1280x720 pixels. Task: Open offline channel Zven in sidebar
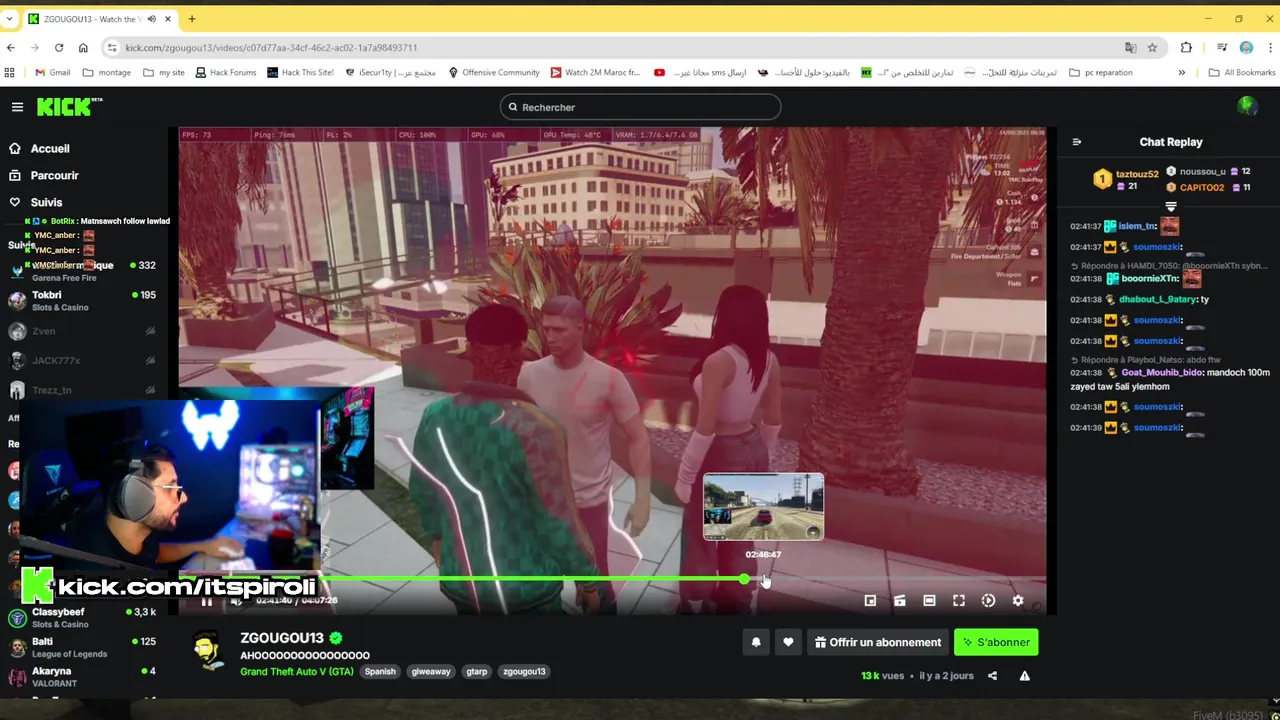pyautogui.click(x=84, y=331)
